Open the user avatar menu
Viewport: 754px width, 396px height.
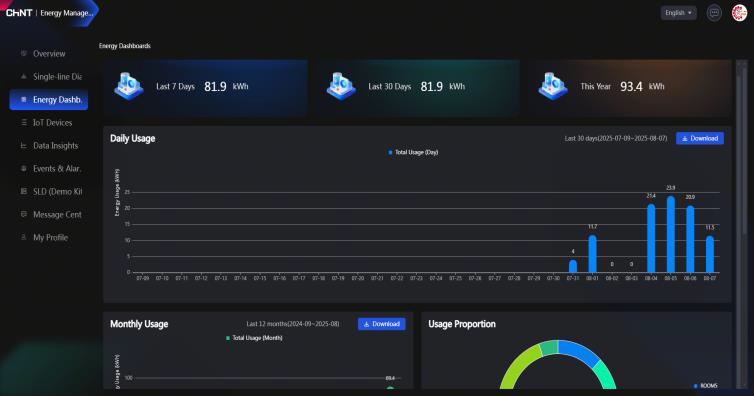coord(739,13)
